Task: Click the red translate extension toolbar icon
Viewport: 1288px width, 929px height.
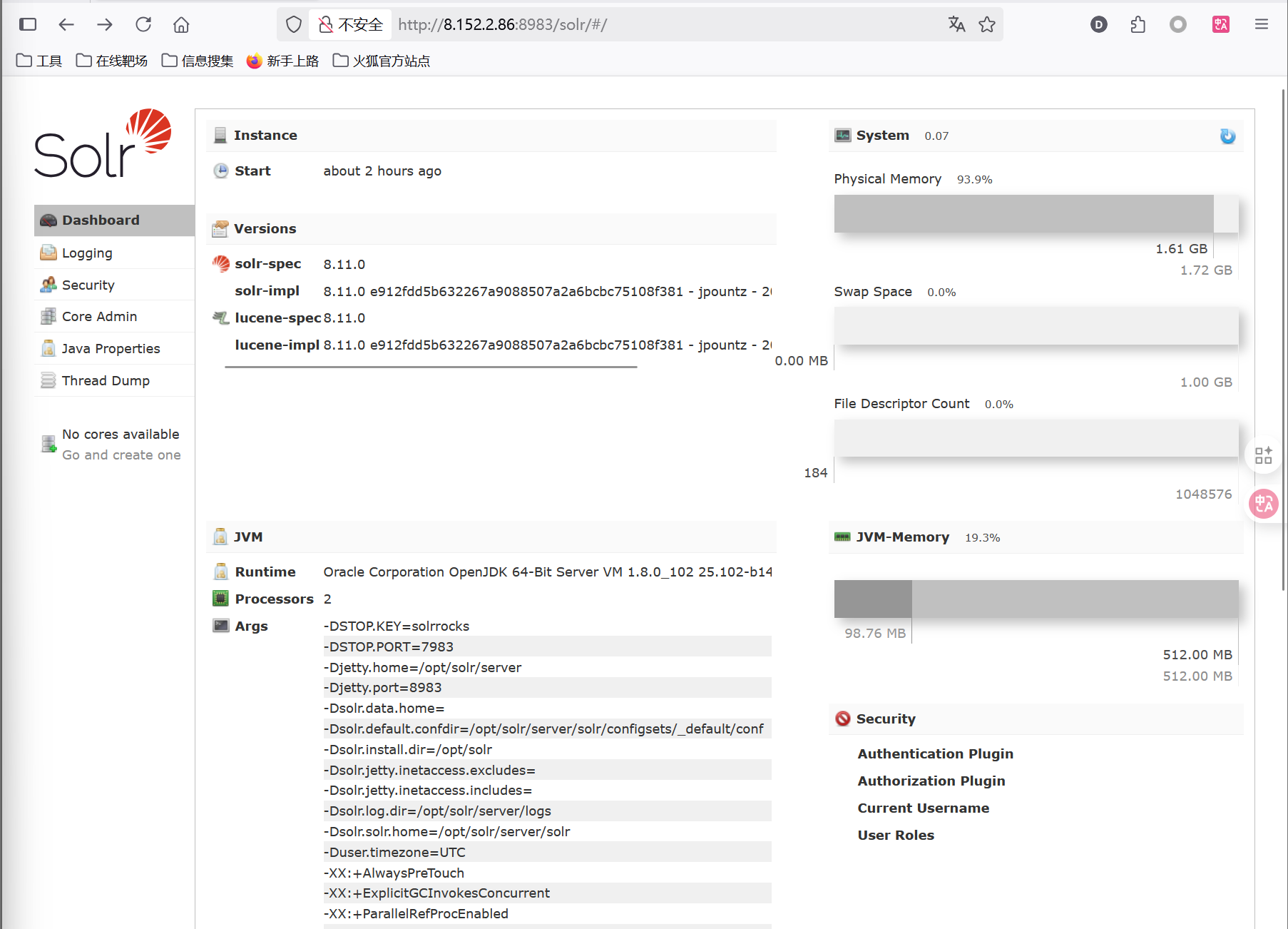Action: click(1221, 24)
